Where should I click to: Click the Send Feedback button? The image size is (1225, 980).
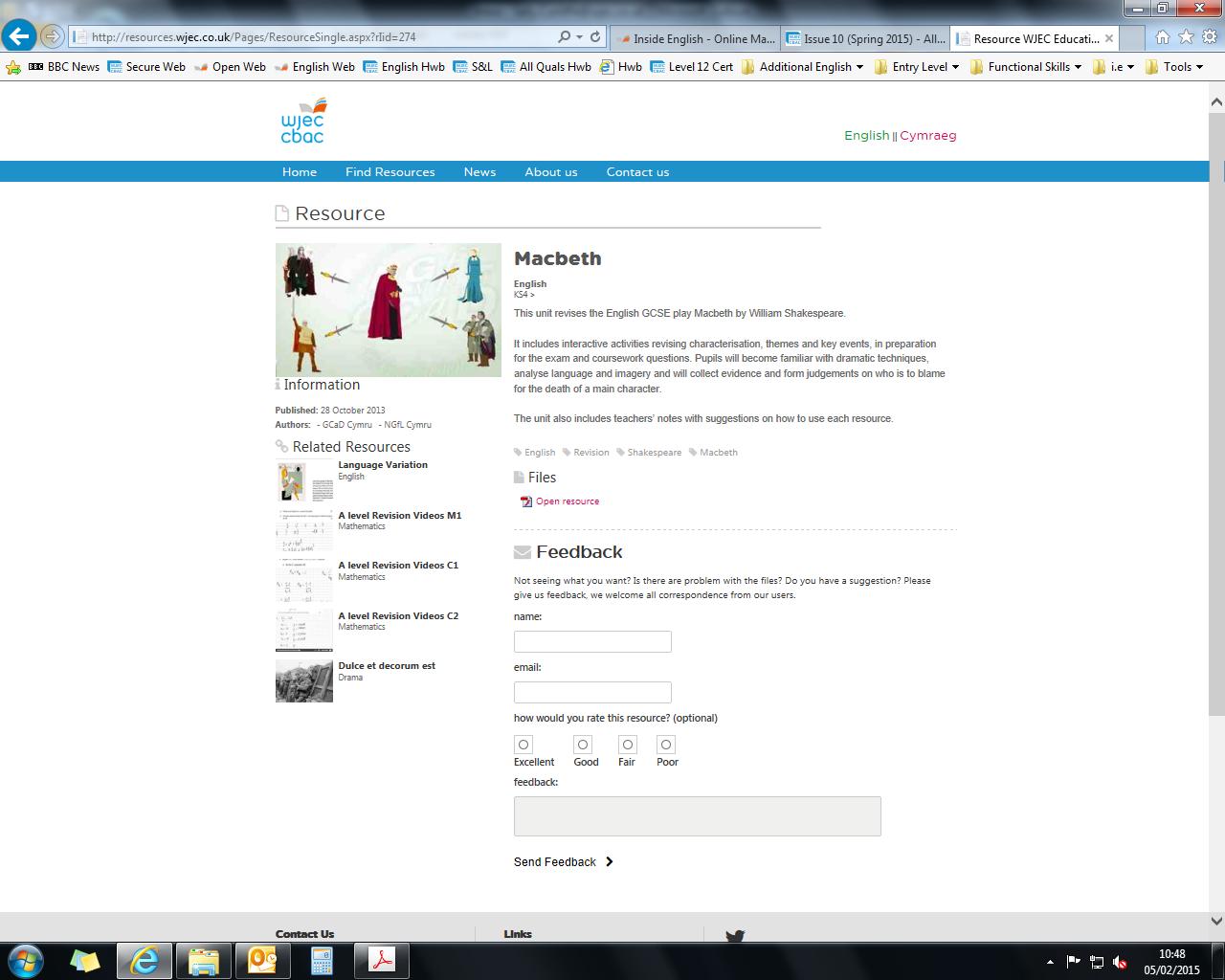click(564, 862)
